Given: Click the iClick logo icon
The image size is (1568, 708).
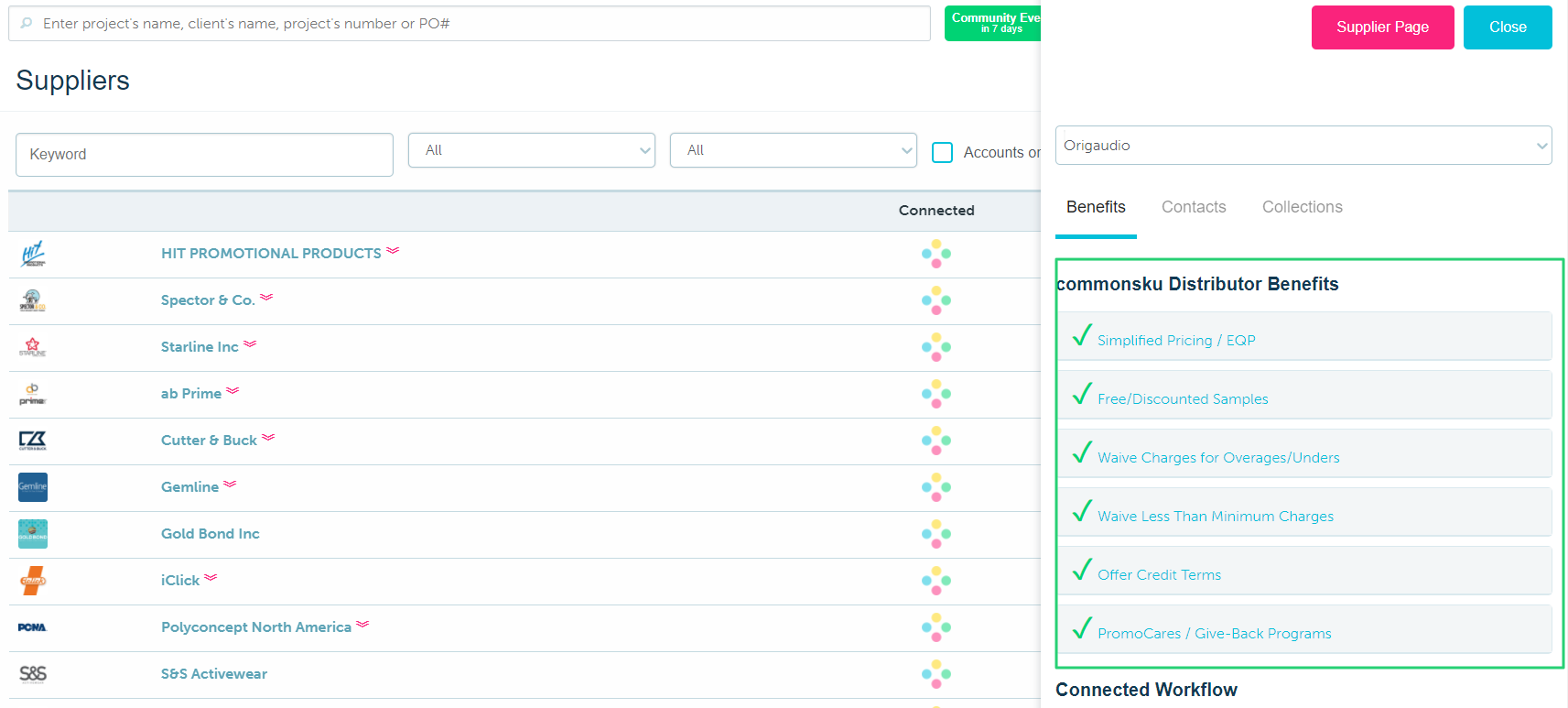Looking at the screenshot, I should 33,581.
